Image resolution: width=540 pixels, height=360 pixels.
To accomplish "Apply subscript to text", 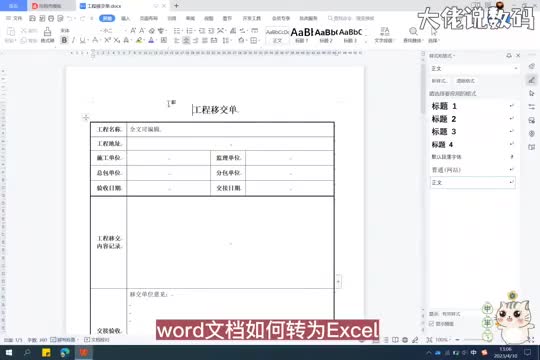I will pyautogui.click(x=117, y=40).
